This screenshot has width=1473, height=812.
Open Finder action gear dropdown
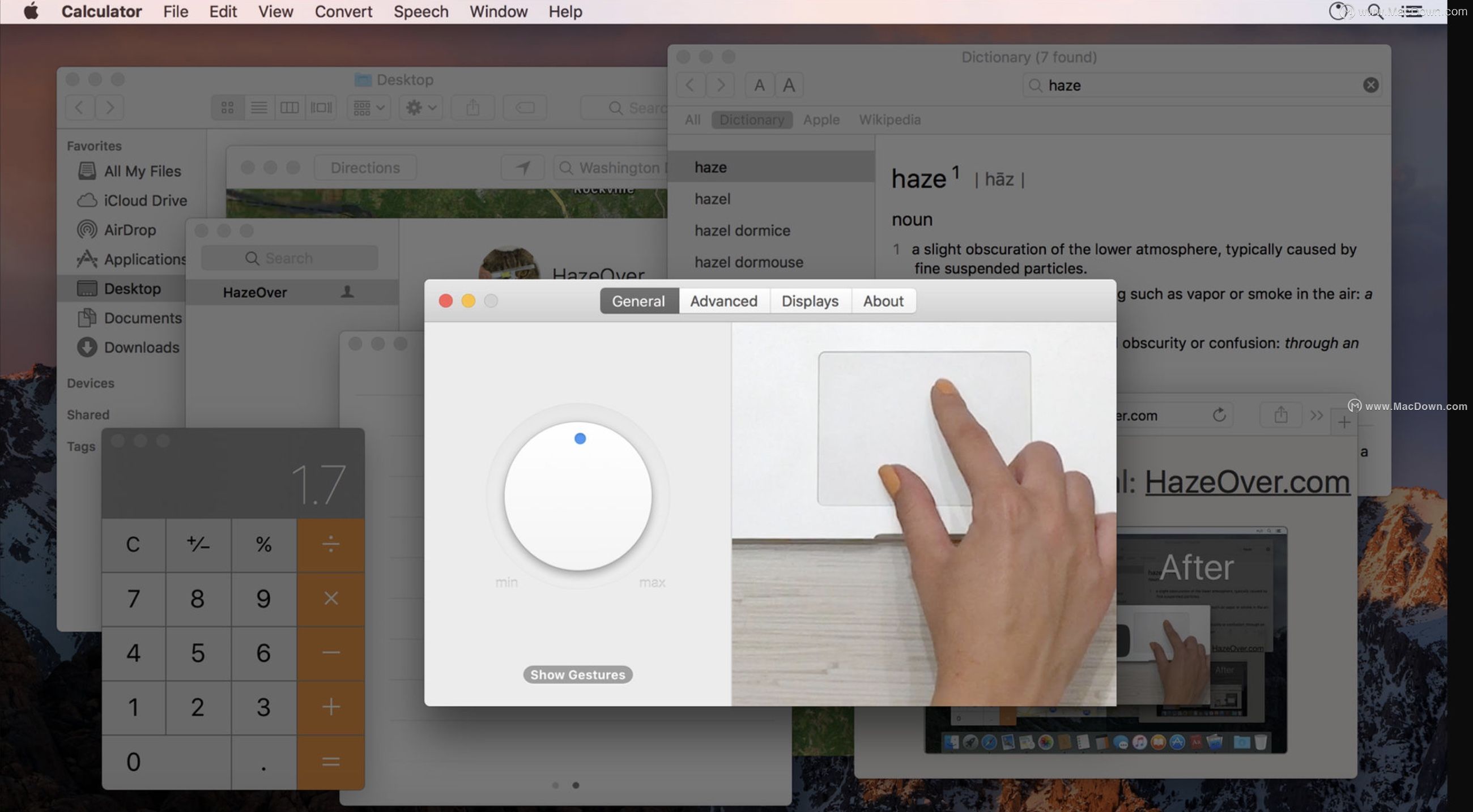(421, 108)
